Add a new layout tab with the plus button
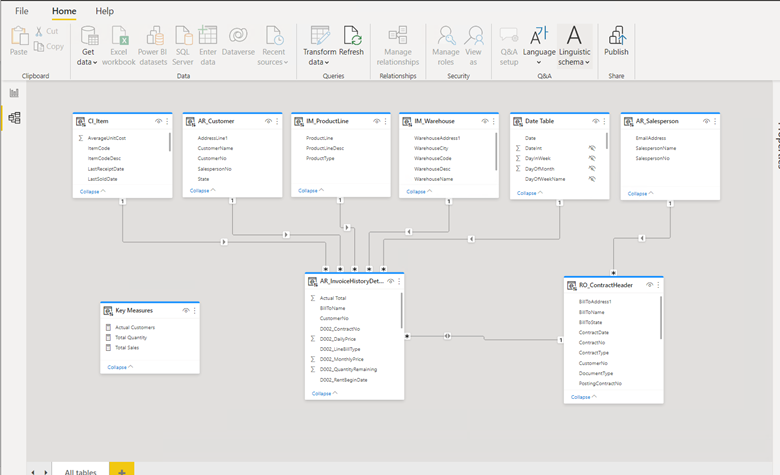The image size is (780, 475). pyautogui.click(x=121, y=471)
